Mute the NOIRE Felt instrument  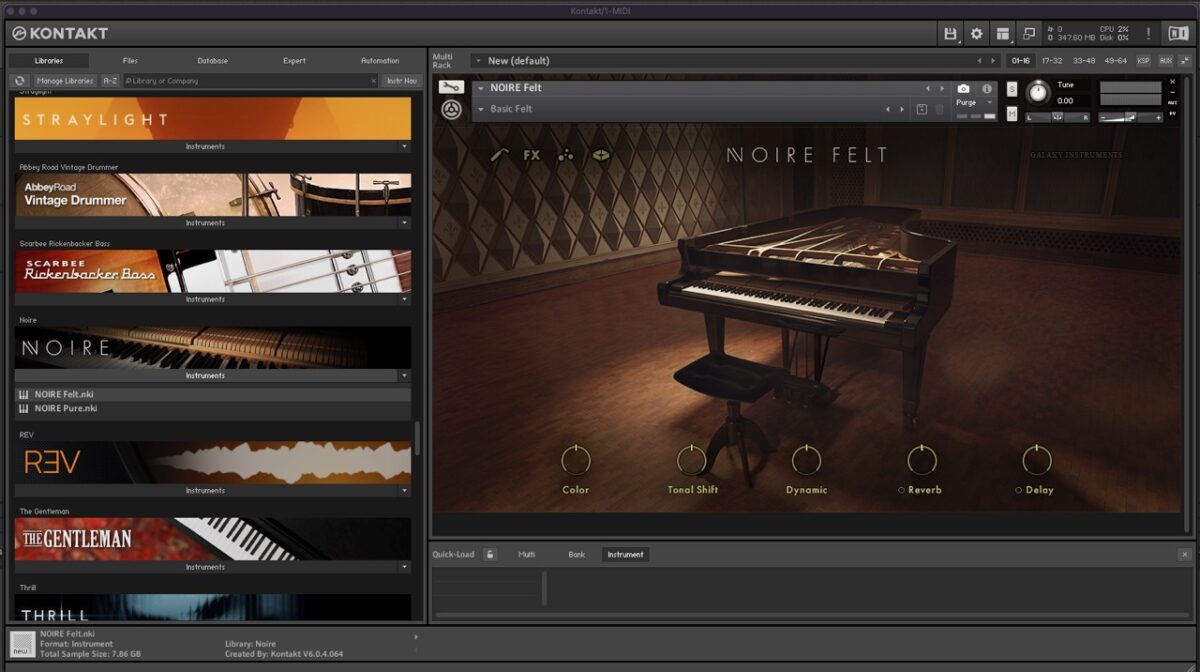[1012, 114]
